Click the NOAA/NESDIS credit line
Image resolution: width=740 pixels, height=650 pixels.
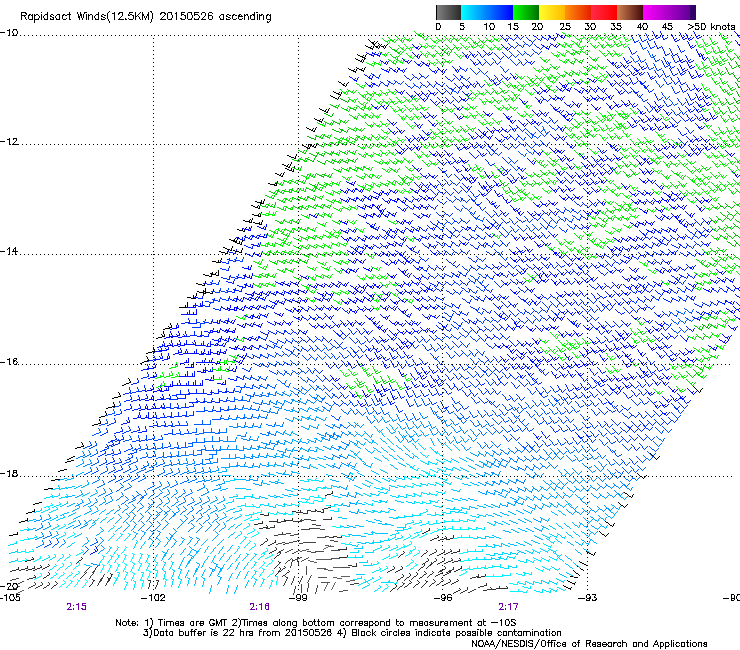coord(589,644)
